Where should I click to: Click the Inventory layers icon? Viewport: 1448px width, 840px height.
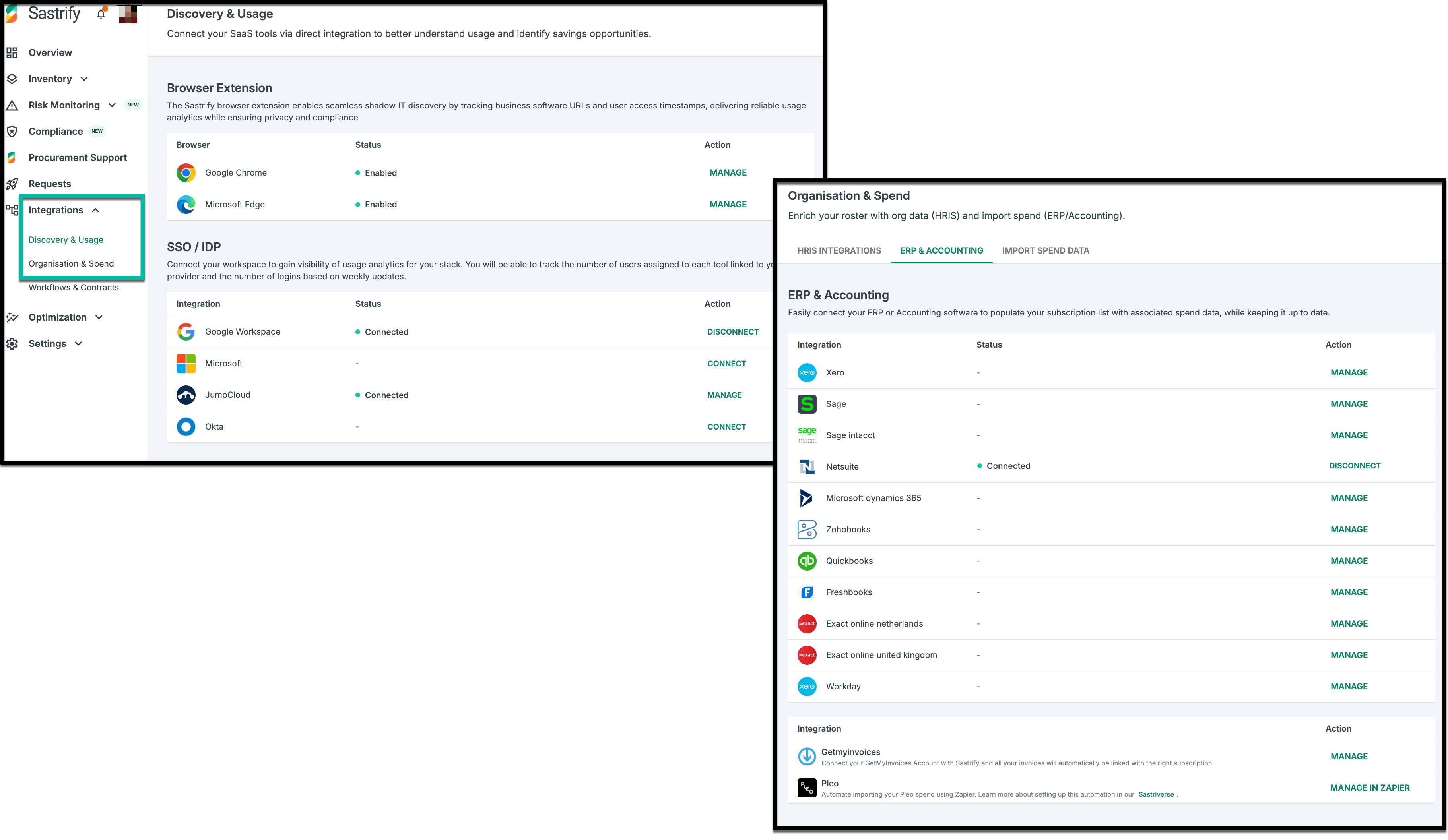[x=12, y=79]
